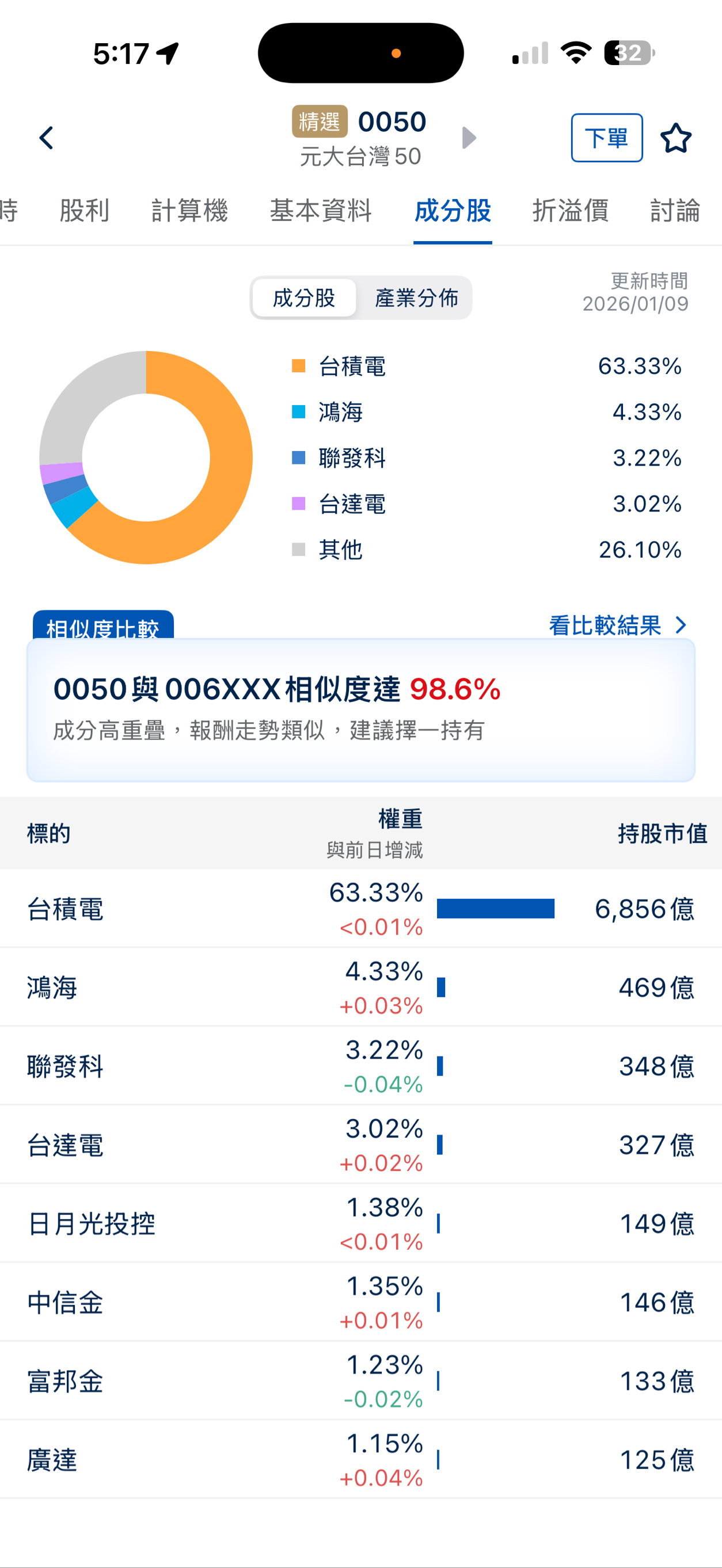
Task: Tap the back arrow icon
Action: tap(46, 138)
